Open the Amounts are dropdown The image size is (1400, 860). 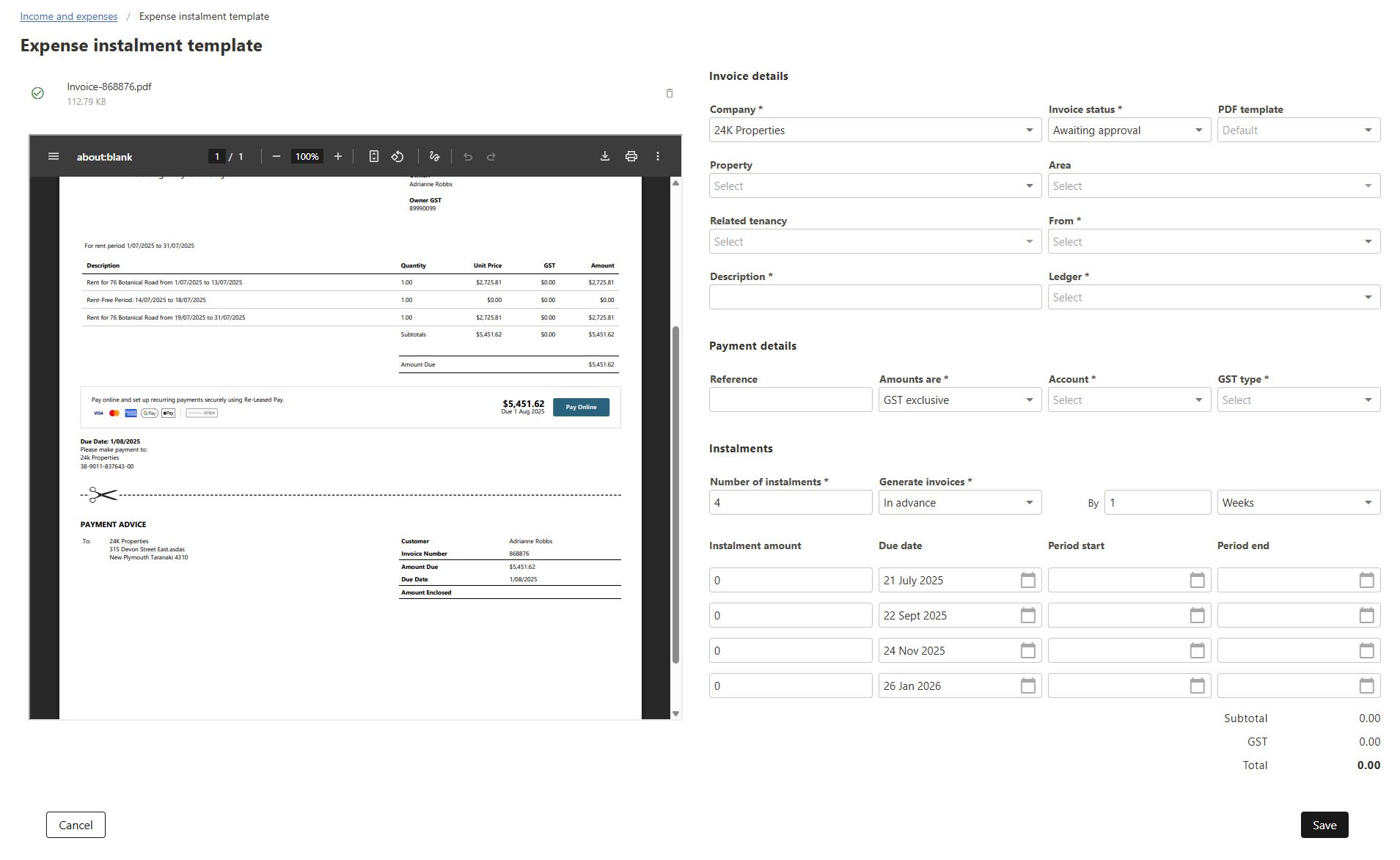click(959, 400)
